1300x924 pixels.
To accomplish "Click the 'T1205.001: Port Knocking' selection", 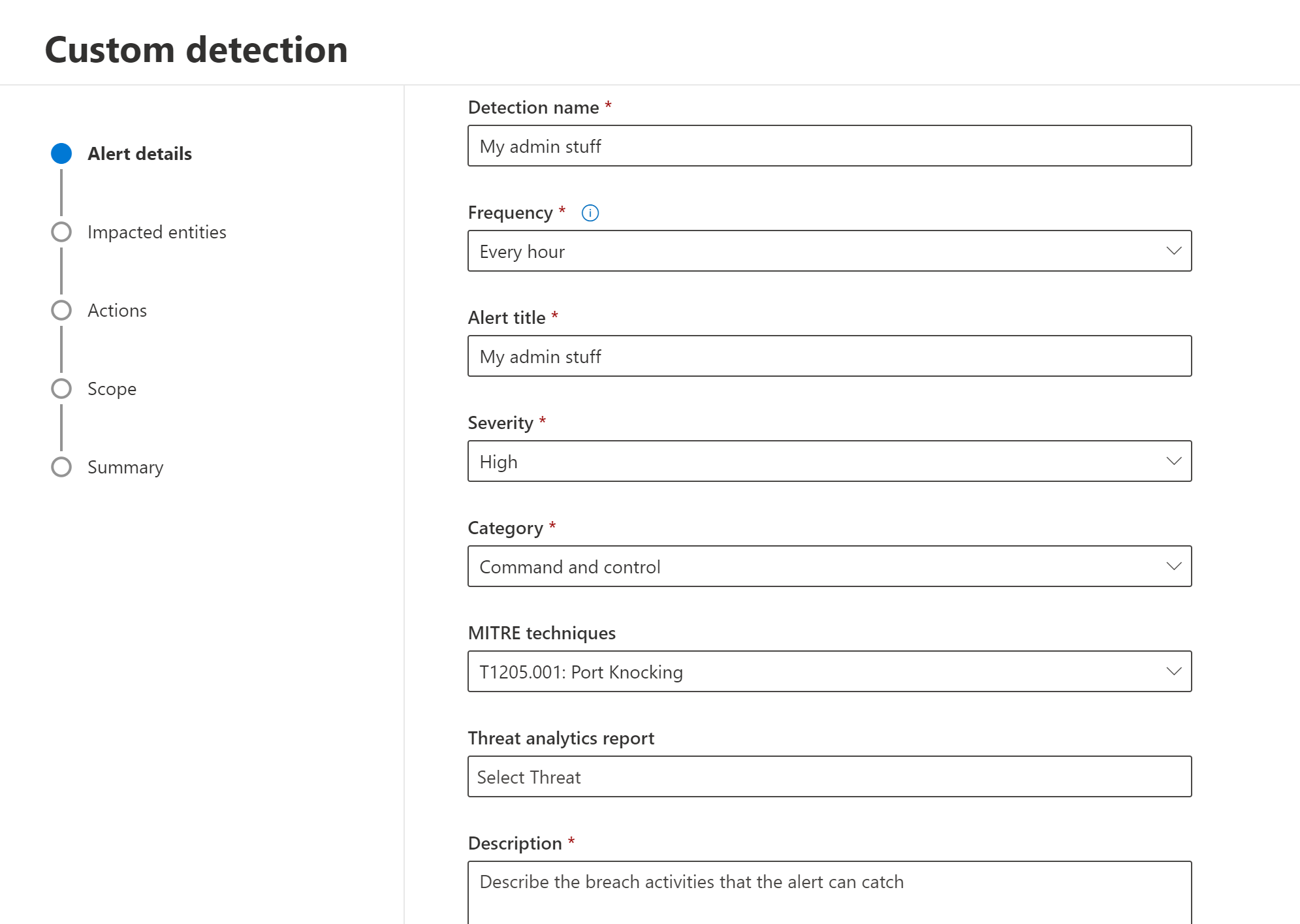I will pos(581,673).
